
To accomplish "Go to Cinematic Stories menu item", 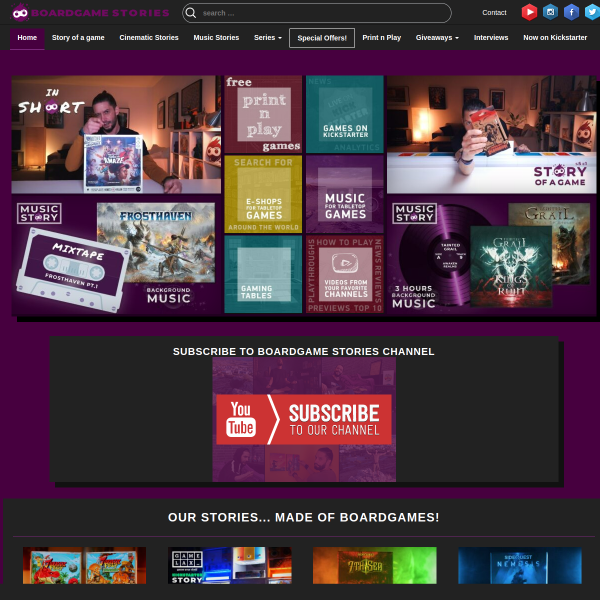I will (x=149, y=38).
